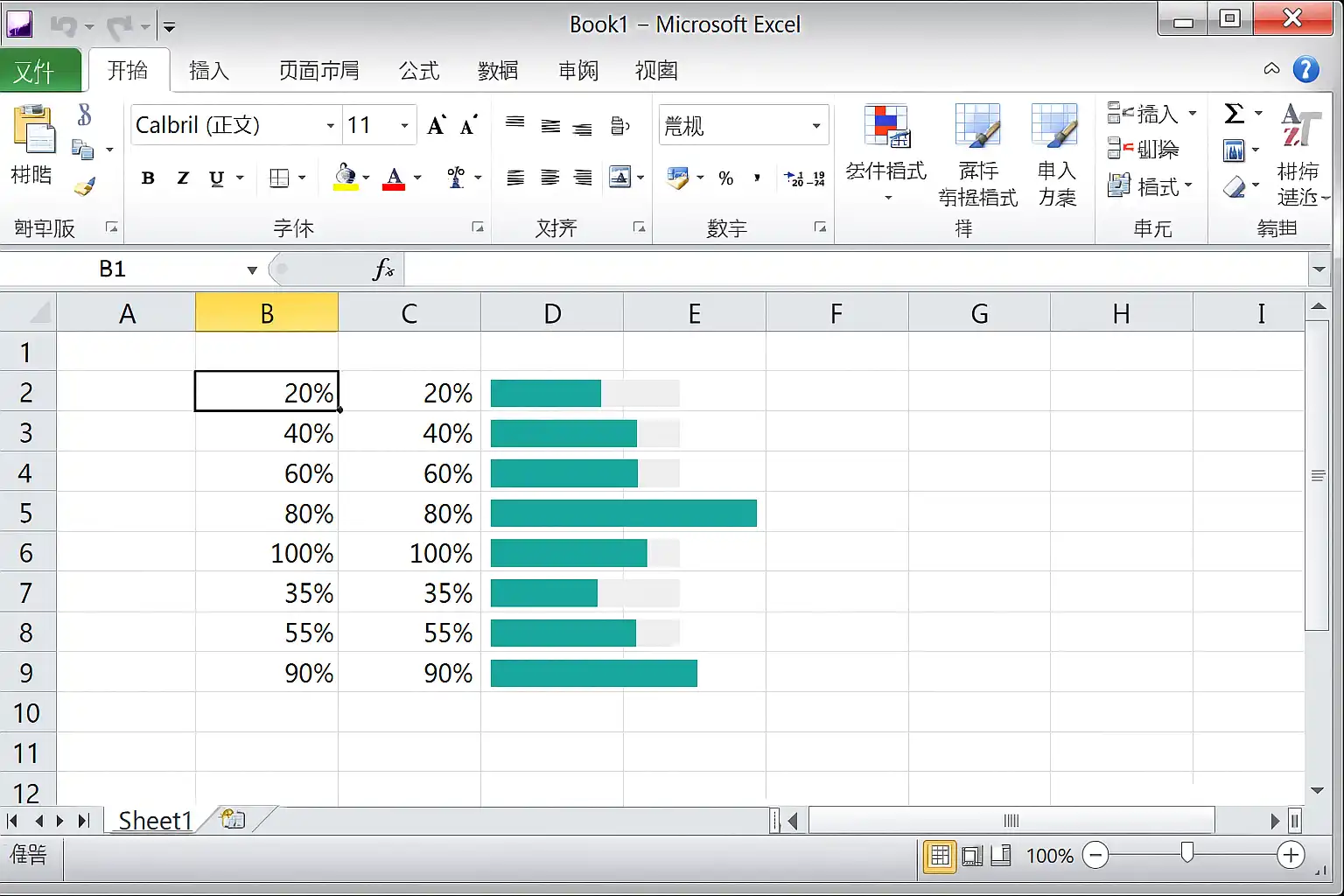
Task: Open Conditional Formatting in the styles group
Action: coord(886,152)
